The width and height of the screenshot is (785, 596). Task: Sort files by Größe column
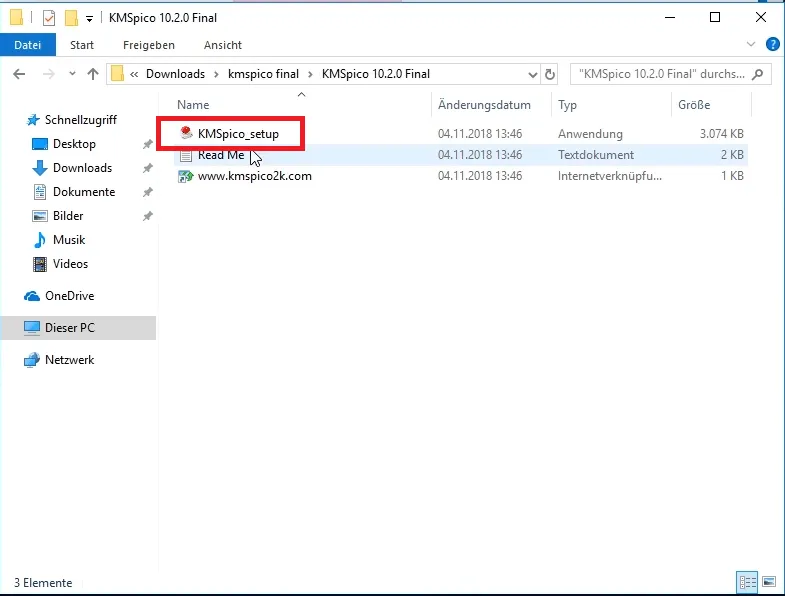[694, 105]
